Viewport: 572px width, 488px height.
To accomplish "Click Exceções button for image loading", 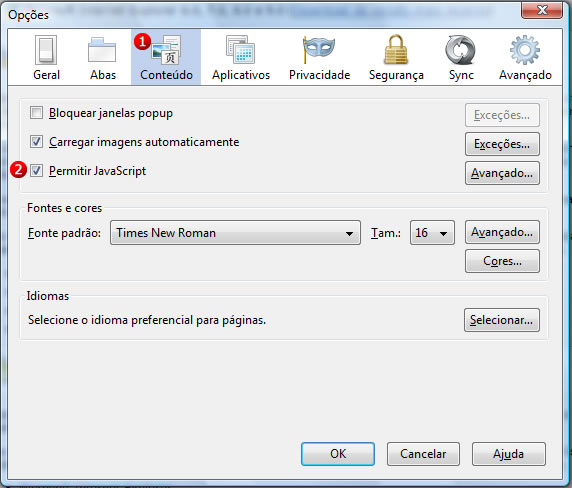I will pyautogui.click(x=502, y=144).
